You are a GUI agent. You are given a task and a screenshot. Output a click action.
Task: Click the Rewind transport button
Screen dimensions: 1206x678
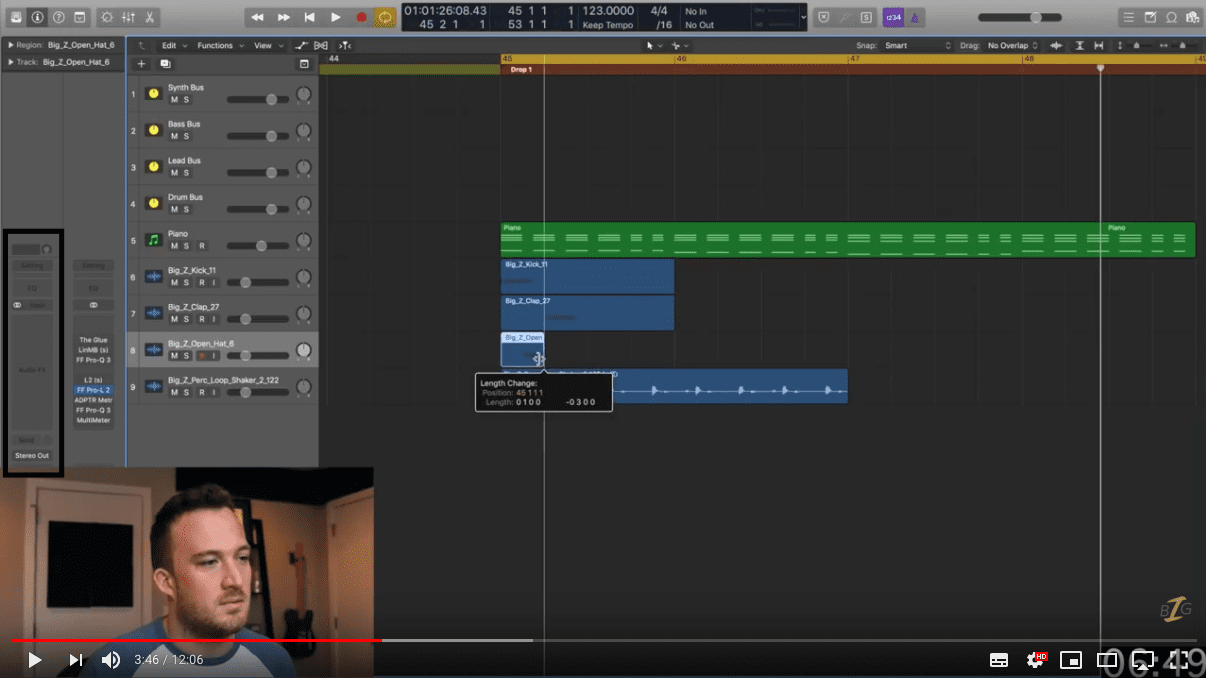(257, 17)
